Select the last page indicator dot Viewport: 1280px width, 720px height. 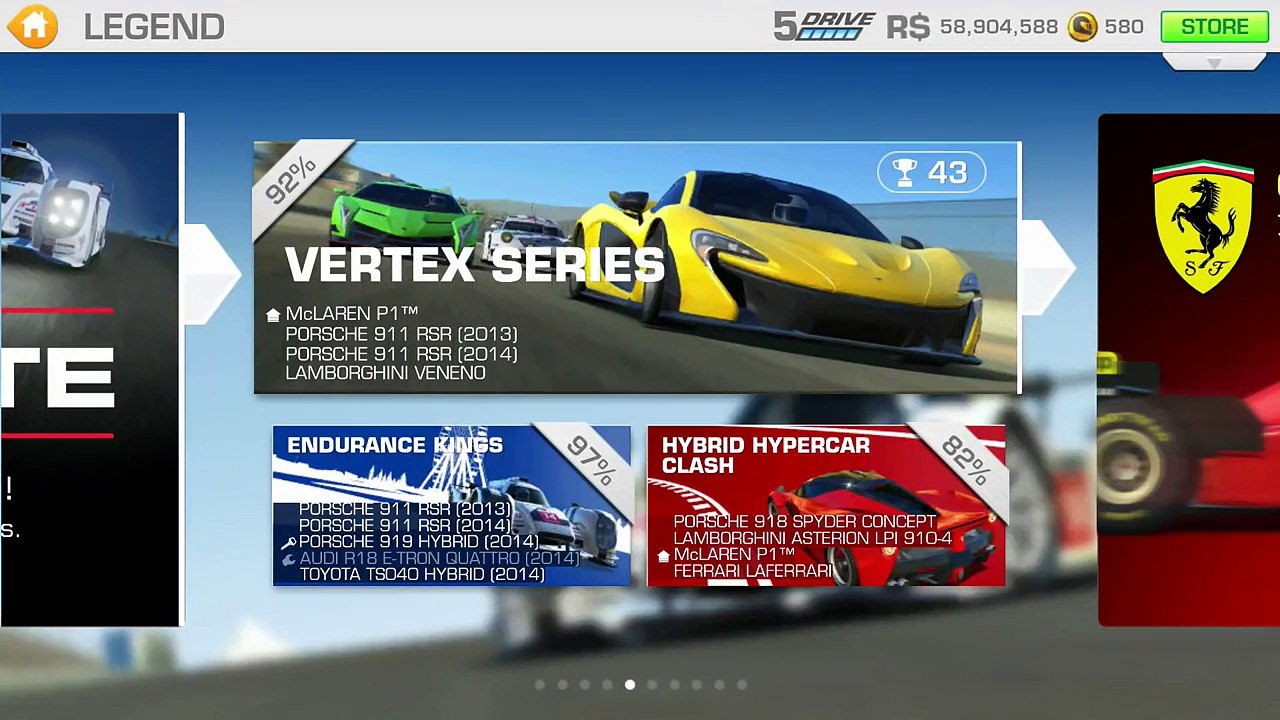(742, 685)
